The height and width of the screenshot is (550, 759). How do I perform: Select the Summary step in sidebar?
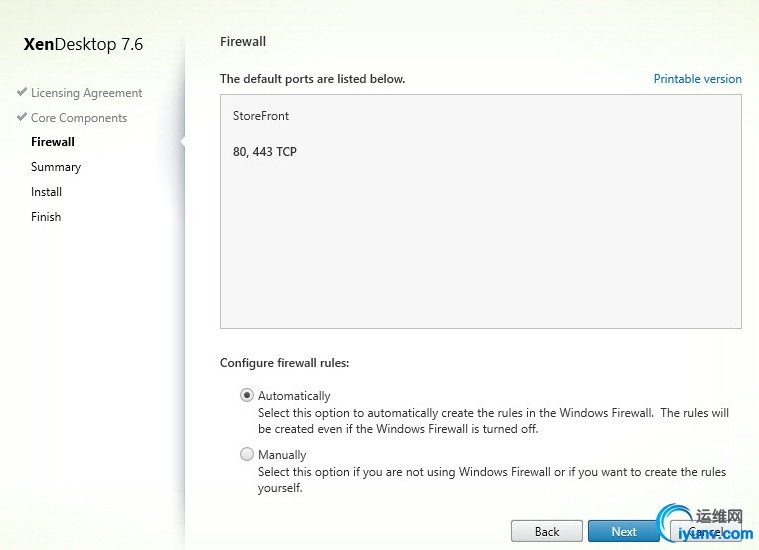56,167
